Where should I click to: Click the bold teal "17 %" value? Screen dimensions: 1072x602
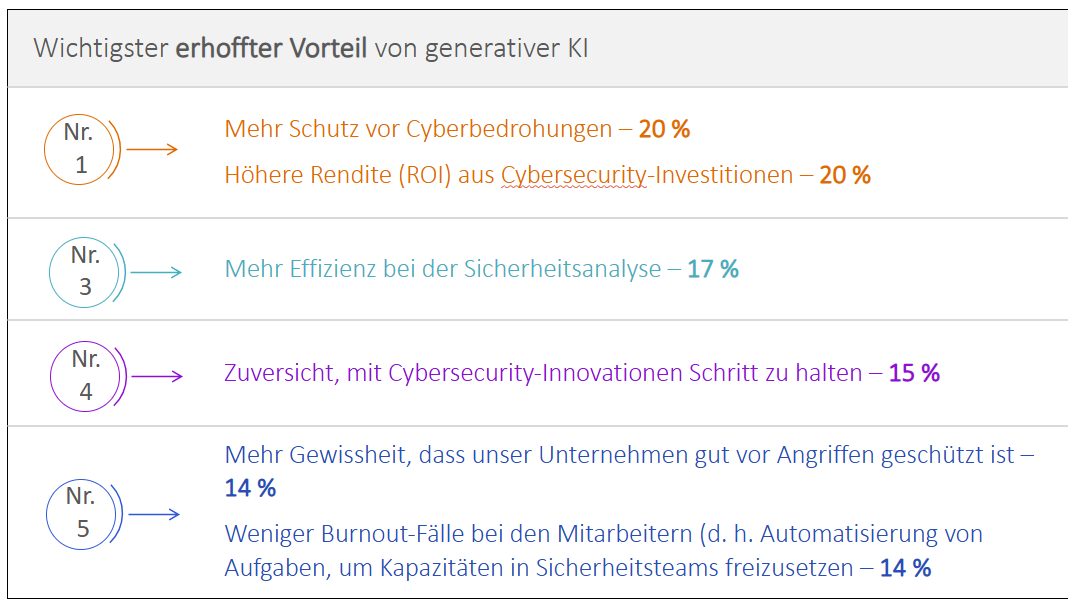[x=712, y=269]
